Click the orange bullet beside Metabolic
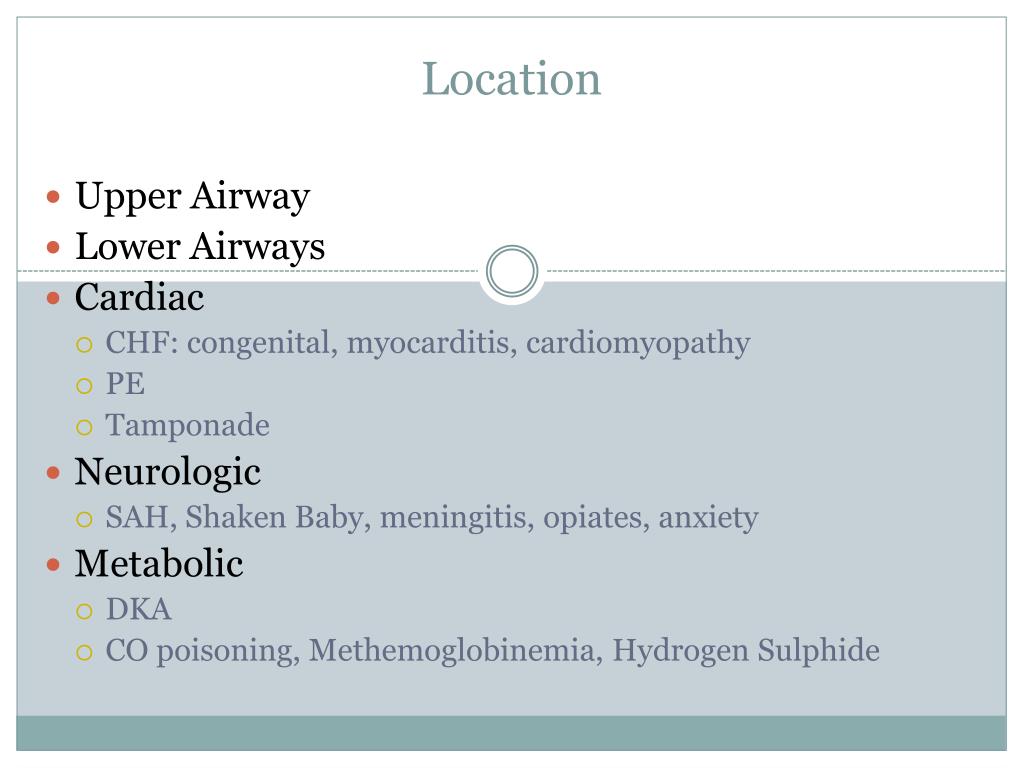Image resolution: width=1024 pixels, height=768 pixels. click(x=54, y=564)
